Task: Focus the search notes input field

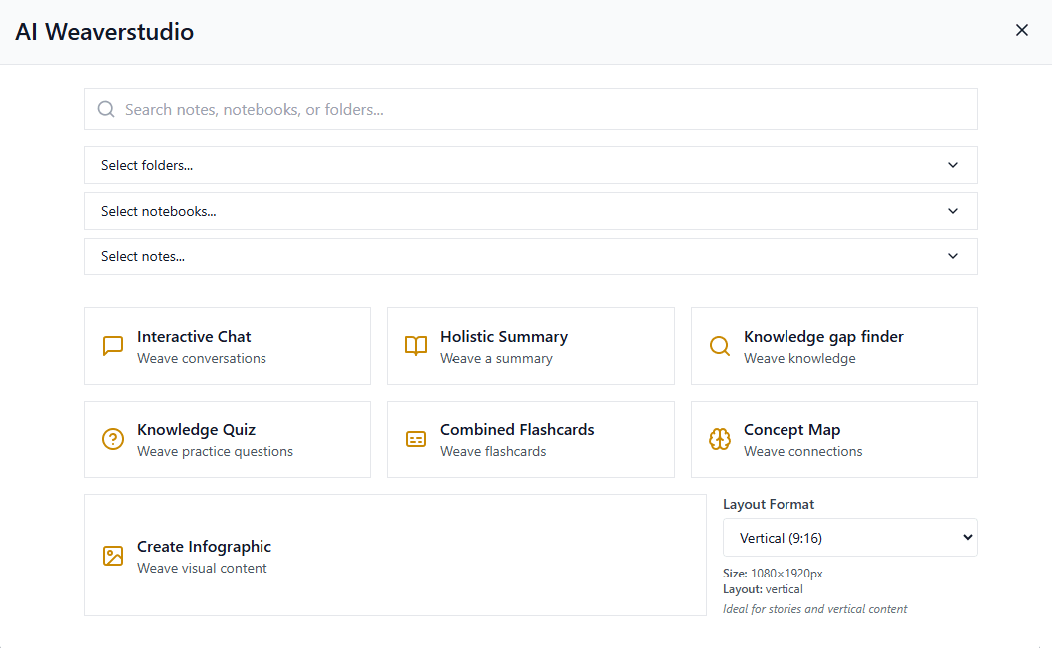Action: tap(531, 109)
